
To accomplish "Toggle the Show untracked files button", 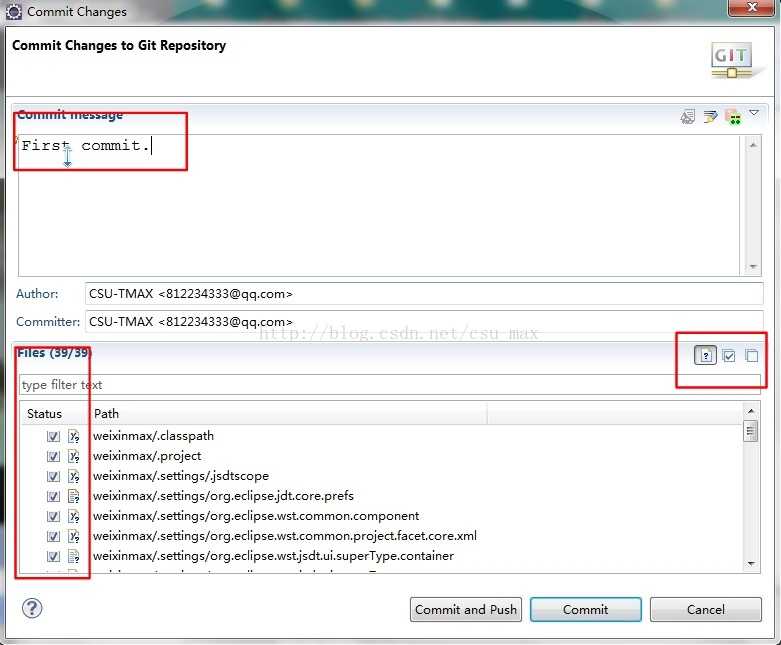I will pos(705,355).
